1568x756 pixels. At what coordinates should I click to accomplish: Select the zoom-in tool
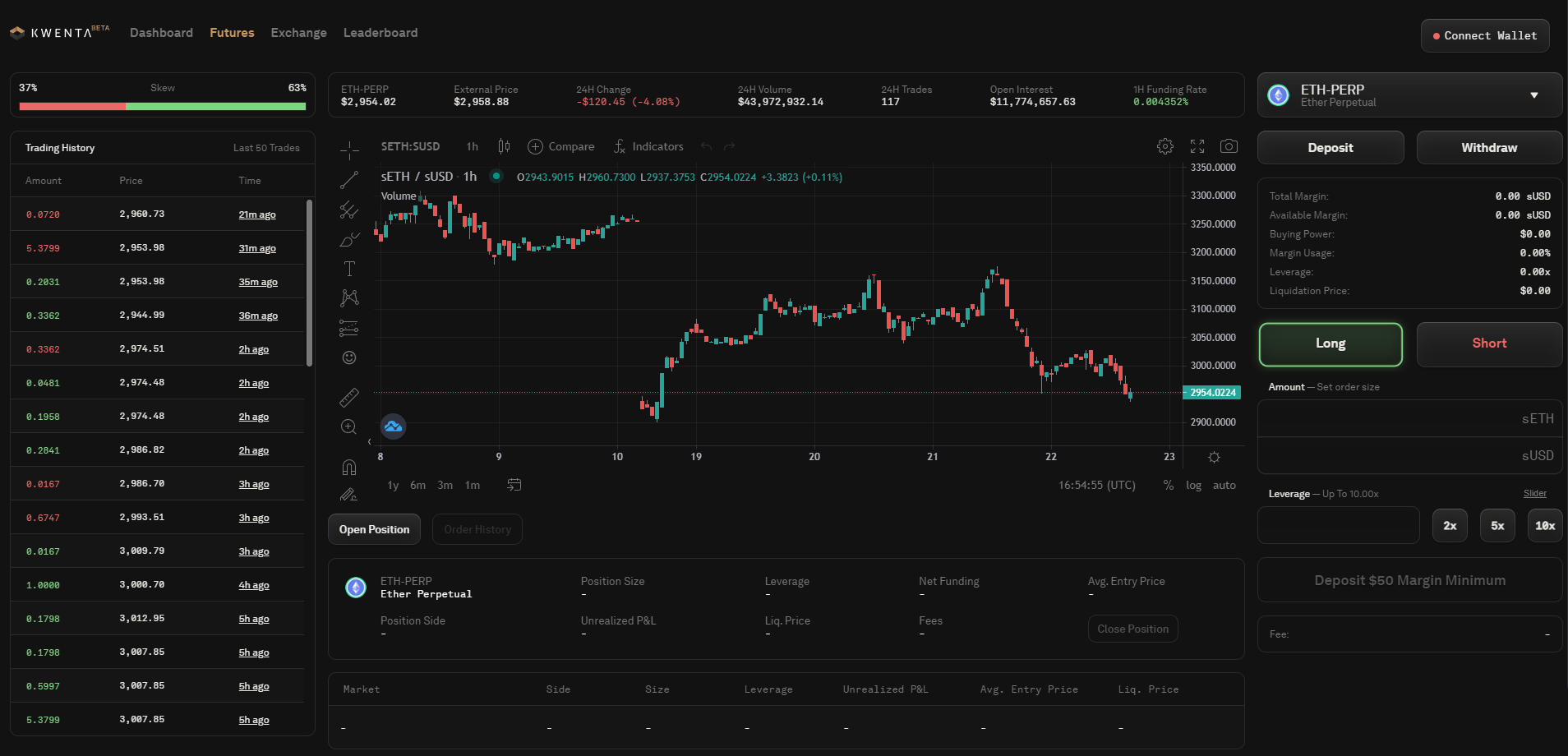coord(349,426)
